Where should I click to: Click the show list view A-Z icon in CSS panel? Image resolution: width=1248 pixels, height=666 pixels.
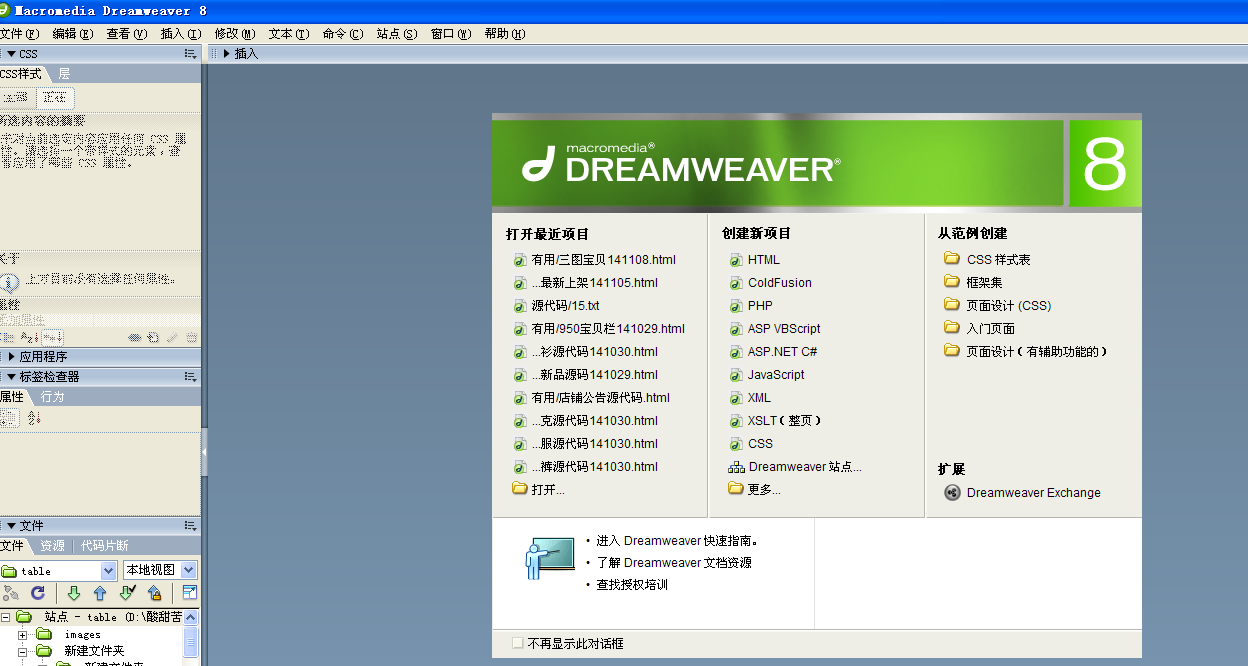click(x=30, y=338)
